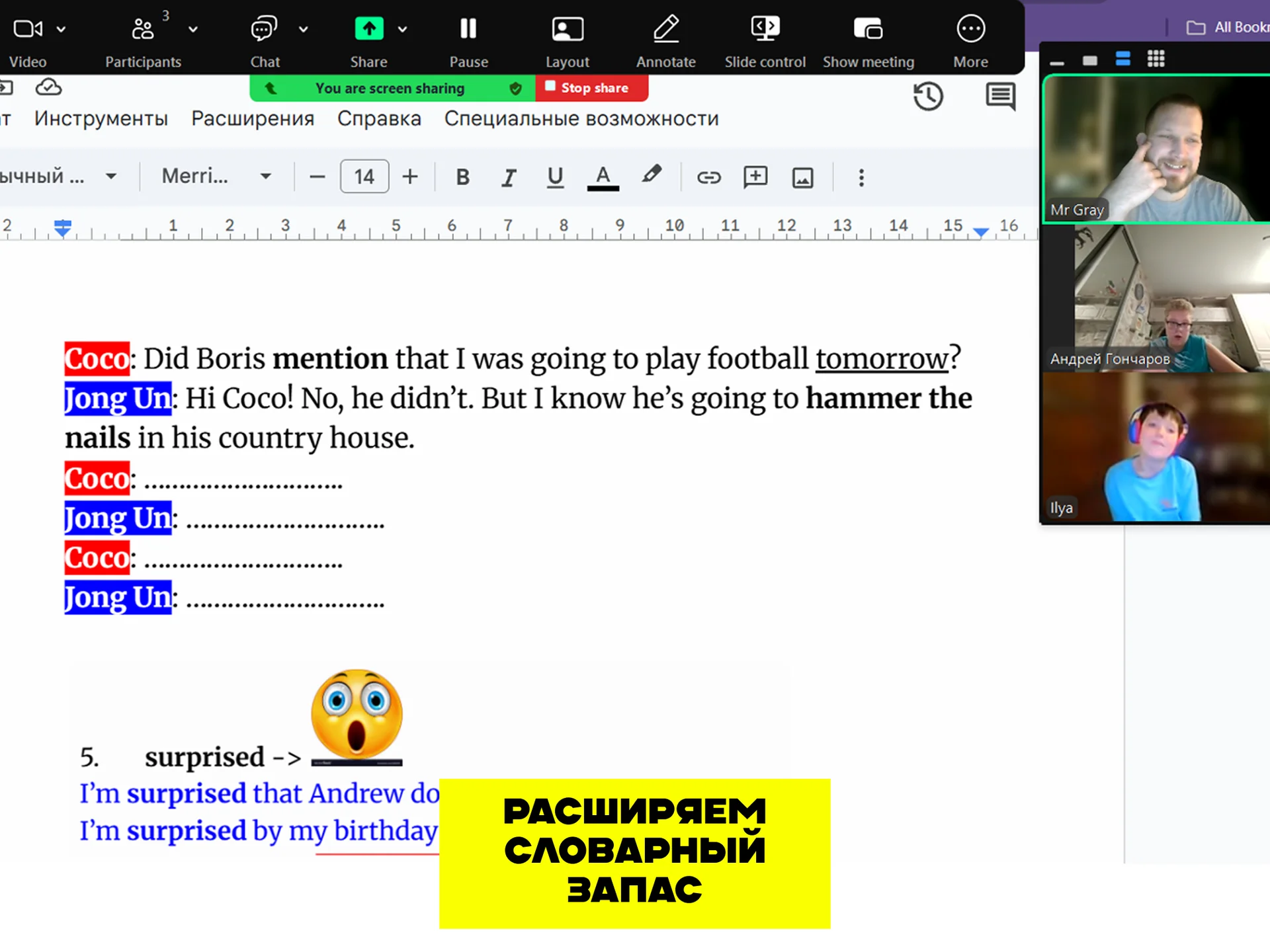The width and height of the screenshot is (1270, 952).
Task: Open the document version history clock icon
Action: point(928,97)
